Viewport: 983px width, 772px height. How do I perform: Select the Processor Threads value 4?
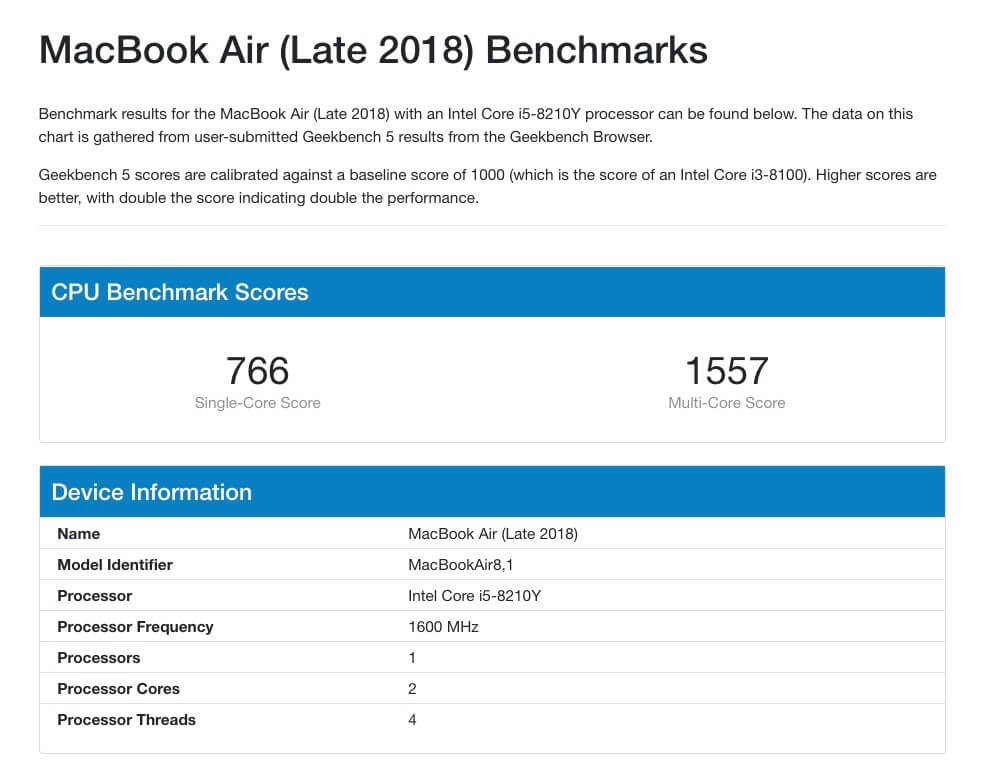412,720
